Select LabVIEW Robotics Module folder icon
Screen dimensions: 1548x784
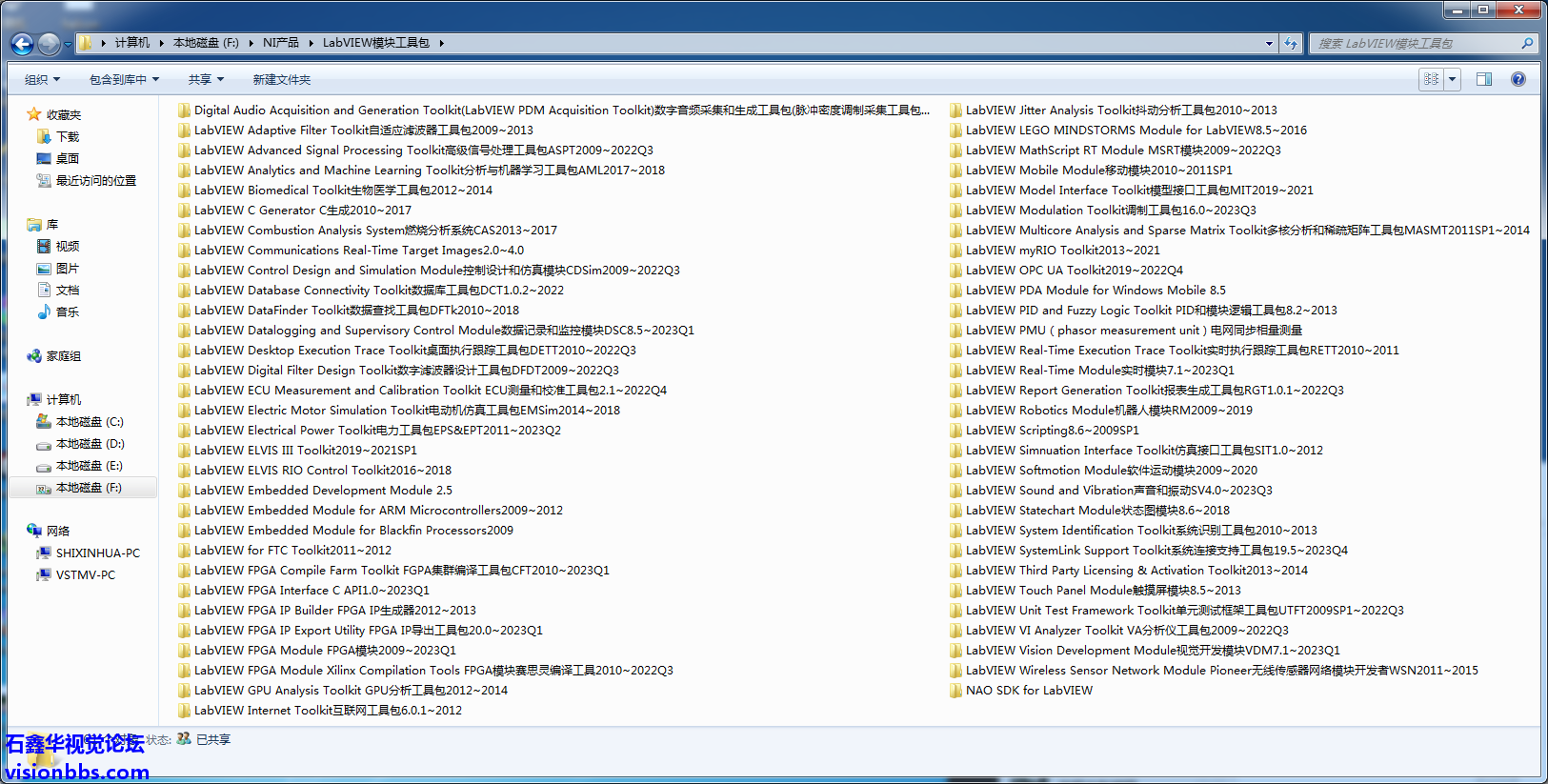click(x=956, y=410)
